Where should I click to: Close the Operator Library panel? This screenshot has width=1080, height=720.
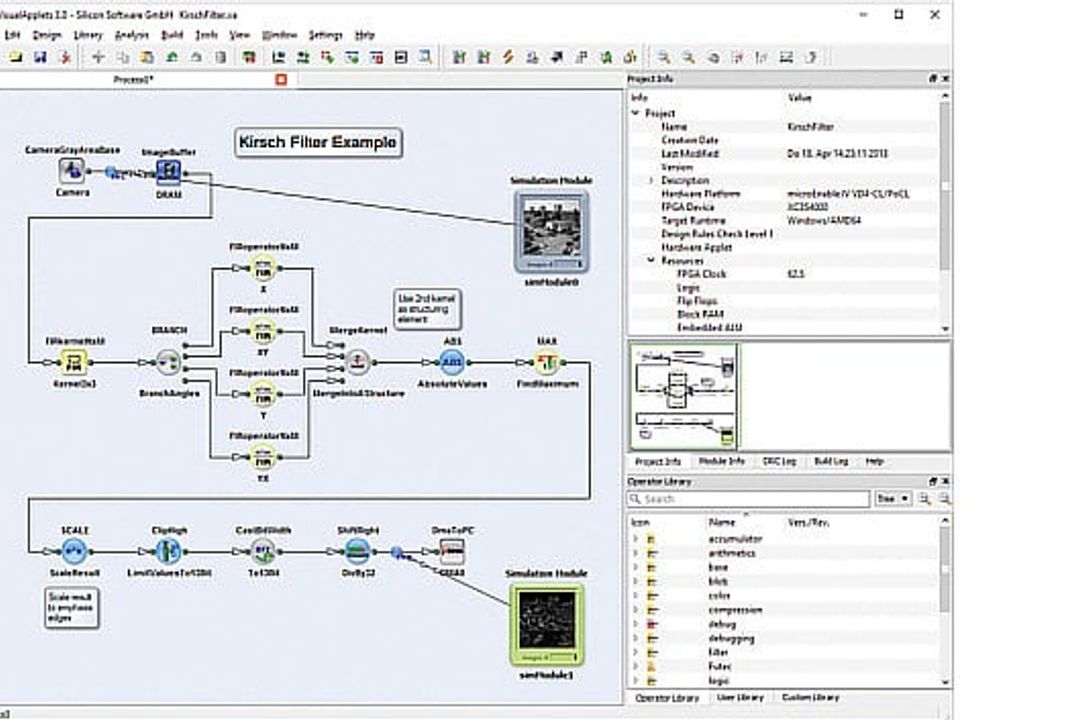(x=945, y=482)
